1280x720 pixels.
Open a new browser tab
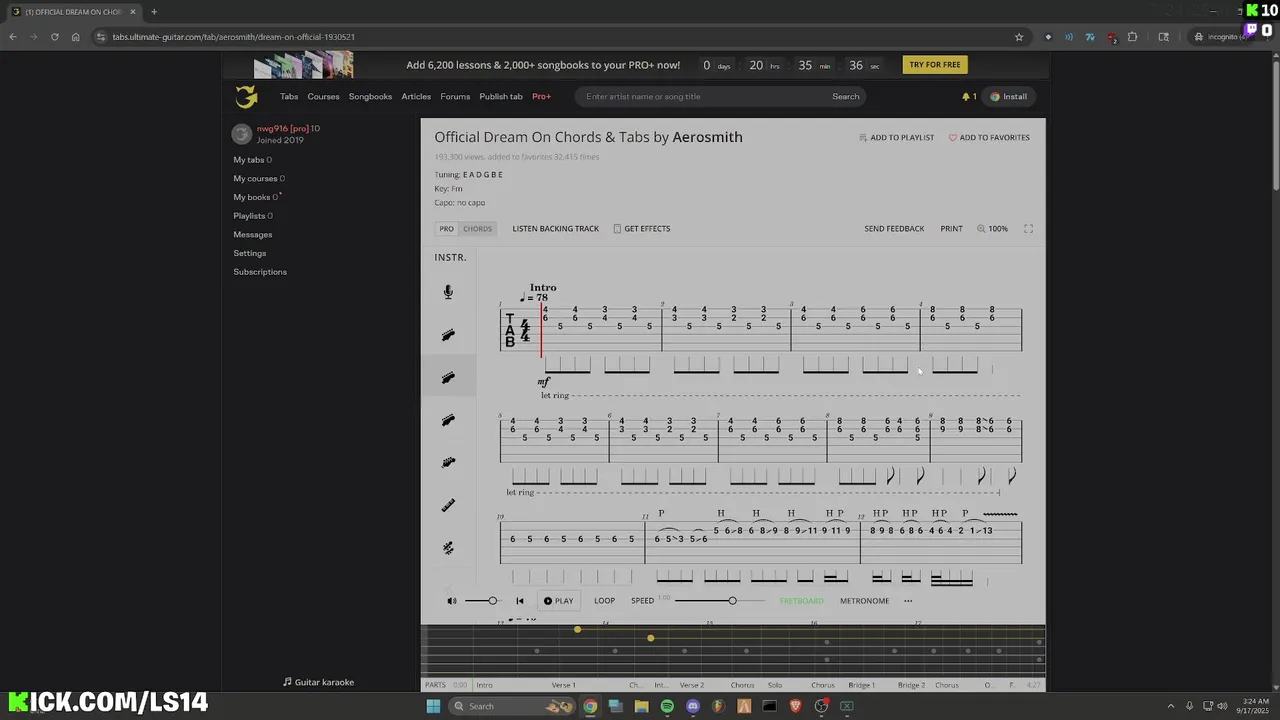154,12
